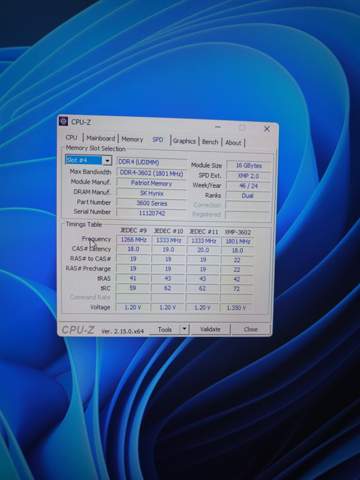Open the Graphics tab
Viewport: 360px width, 480px height.
[x=184, y=141]
